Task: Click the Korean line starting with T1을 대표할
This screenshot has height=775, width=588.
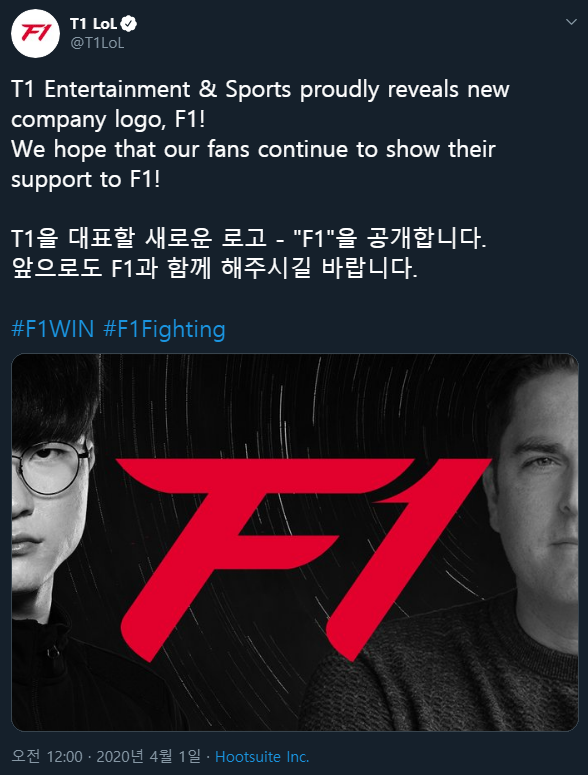Action: [x=249, y=238]
